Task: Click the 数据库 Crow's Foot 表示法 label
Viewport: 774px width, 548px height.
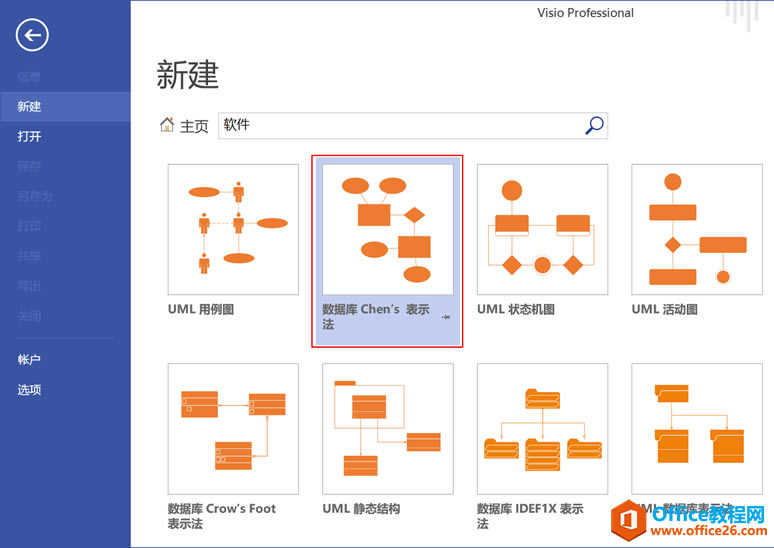Action: (x=222, y=516)
